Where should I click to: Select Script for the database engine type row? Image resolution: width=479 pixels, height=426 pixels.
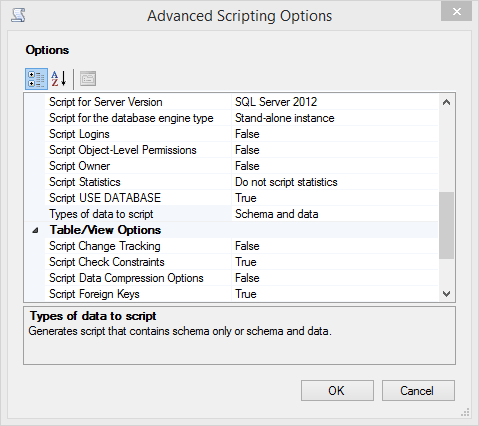pyautogui.click(x=241, y=118)
